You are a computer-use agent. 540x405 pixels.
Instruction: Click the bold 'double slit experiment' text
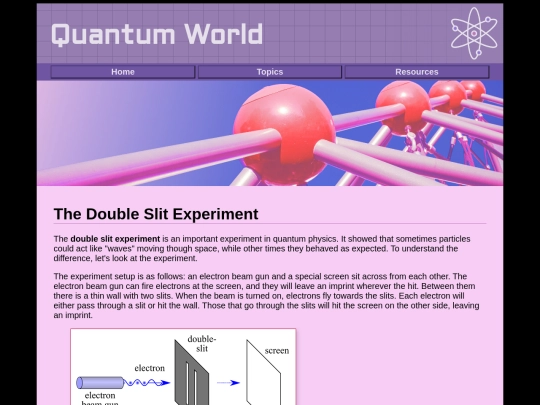pos(115,239)
